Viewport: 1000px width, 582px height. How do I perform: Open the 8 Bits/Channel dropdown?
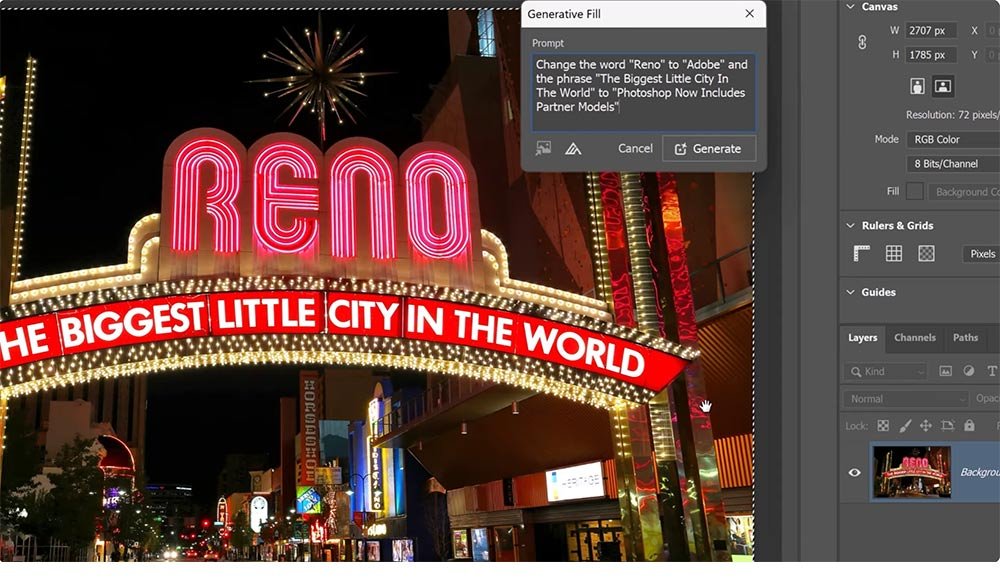tap(952, 163)
